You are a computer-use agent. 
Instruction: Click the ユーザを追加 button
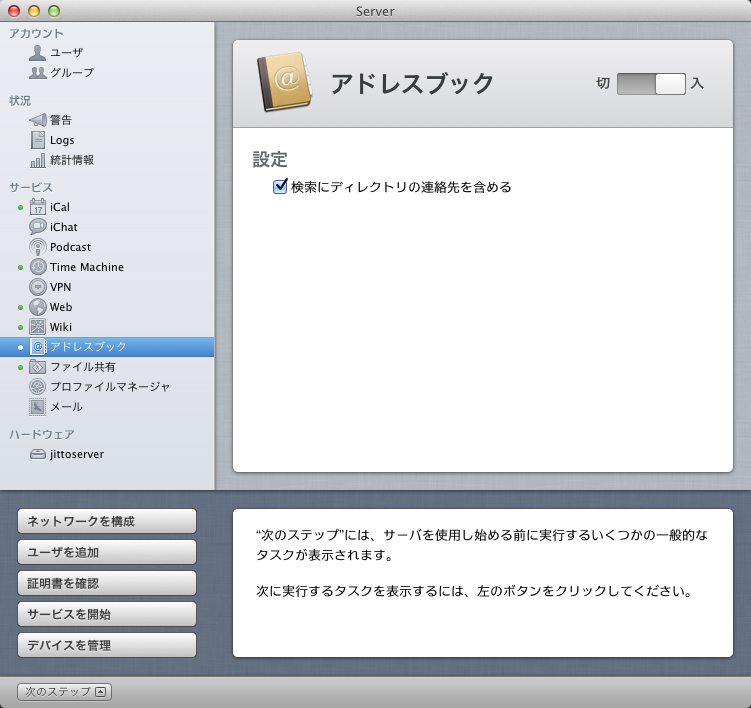(x=107, y=552)
